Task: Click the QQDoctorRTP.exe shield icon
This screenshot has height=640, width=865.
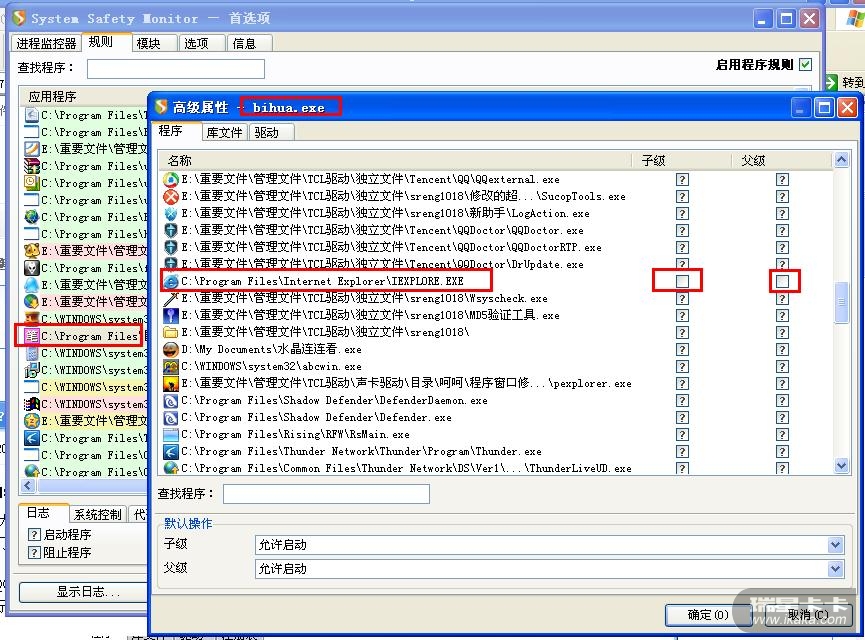Action: point(171,247)
